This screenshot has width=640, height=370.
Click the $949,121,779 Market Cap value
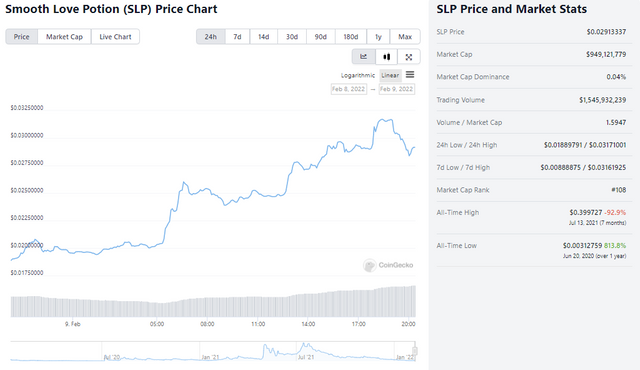click(606, 54)
